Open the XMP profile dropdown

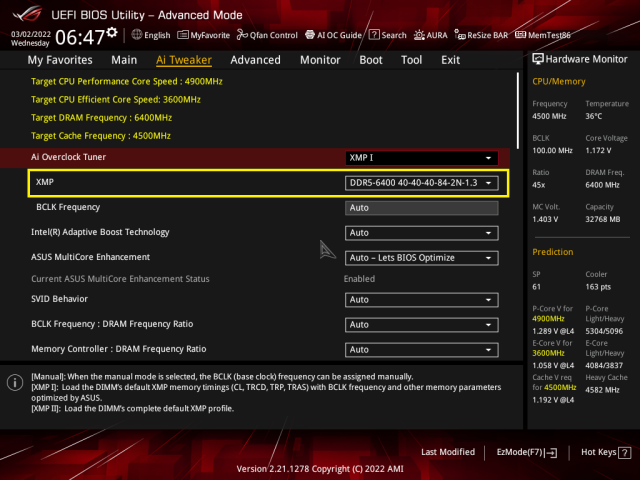(421, 183)
